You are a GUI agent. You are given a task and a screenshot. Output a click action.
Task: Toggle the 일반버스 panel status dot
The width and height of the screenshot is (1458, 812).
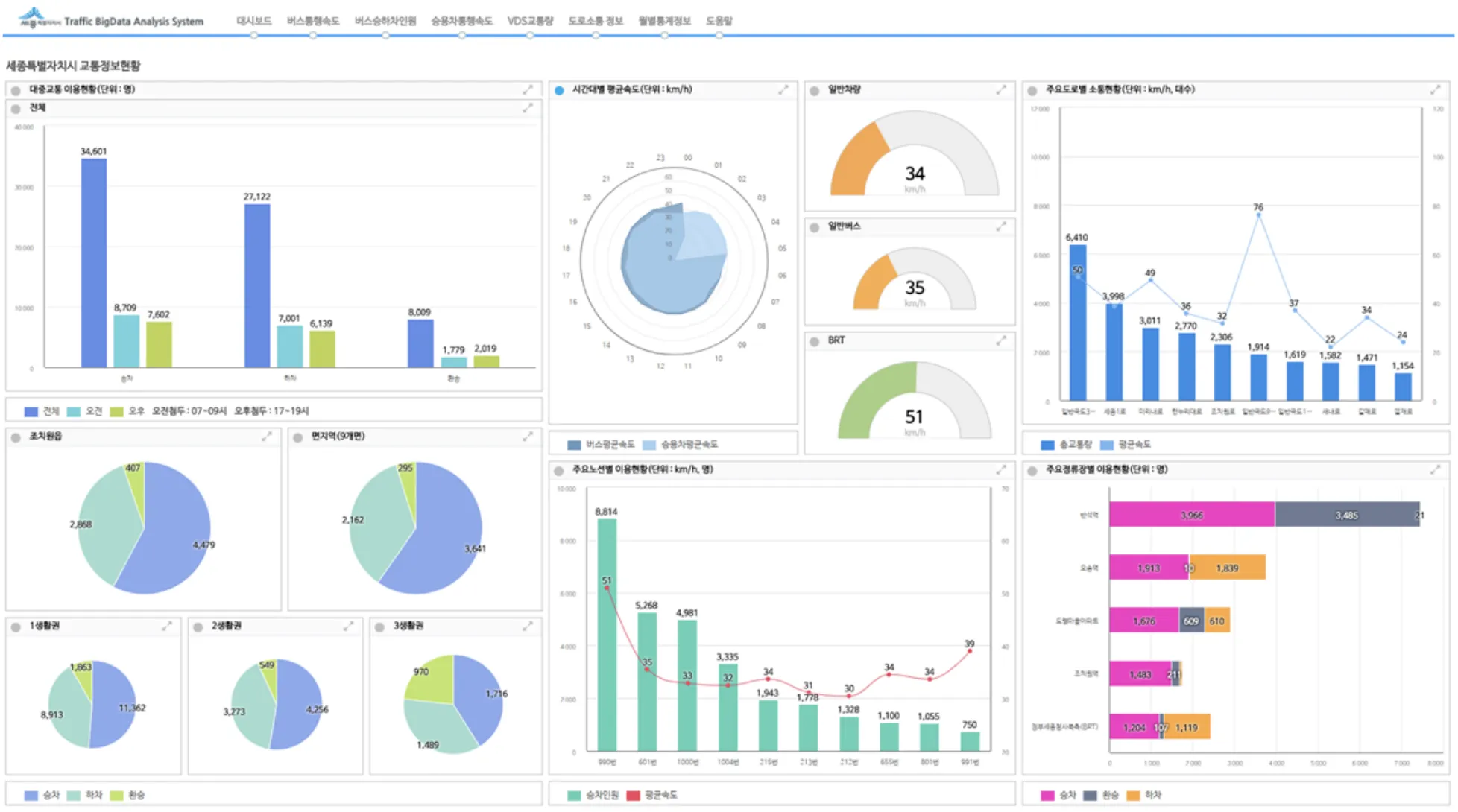coord(814,227)
